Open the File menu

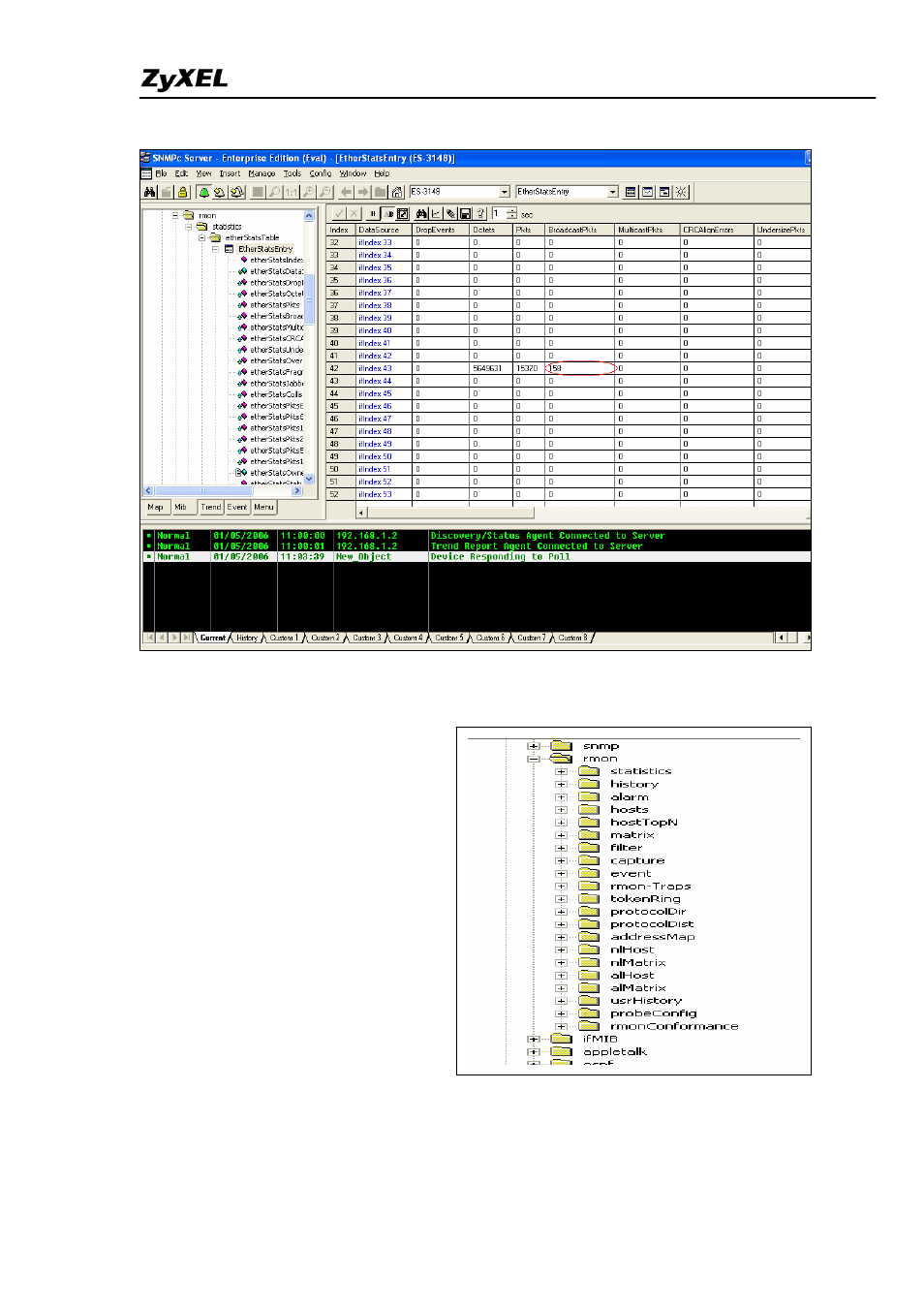pos(161,173)
